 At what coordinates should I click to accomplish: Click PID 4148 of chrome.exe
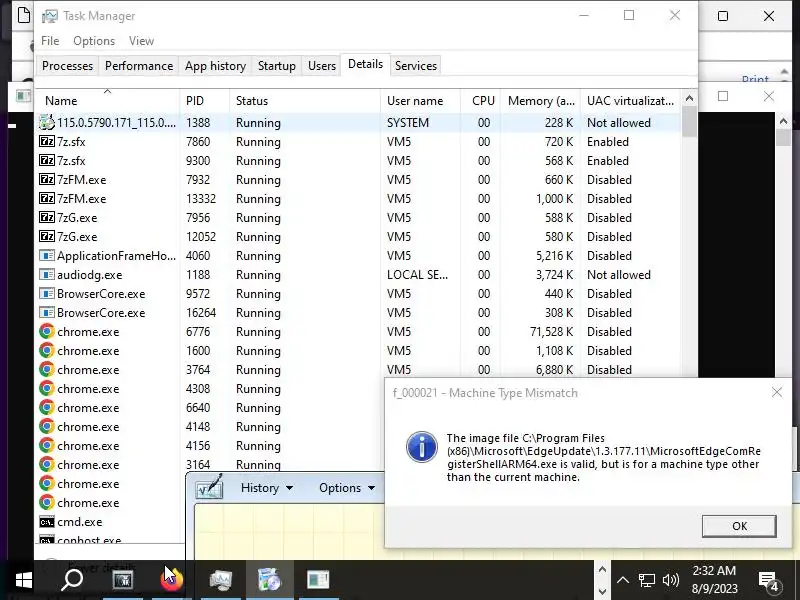pos(198,427)
